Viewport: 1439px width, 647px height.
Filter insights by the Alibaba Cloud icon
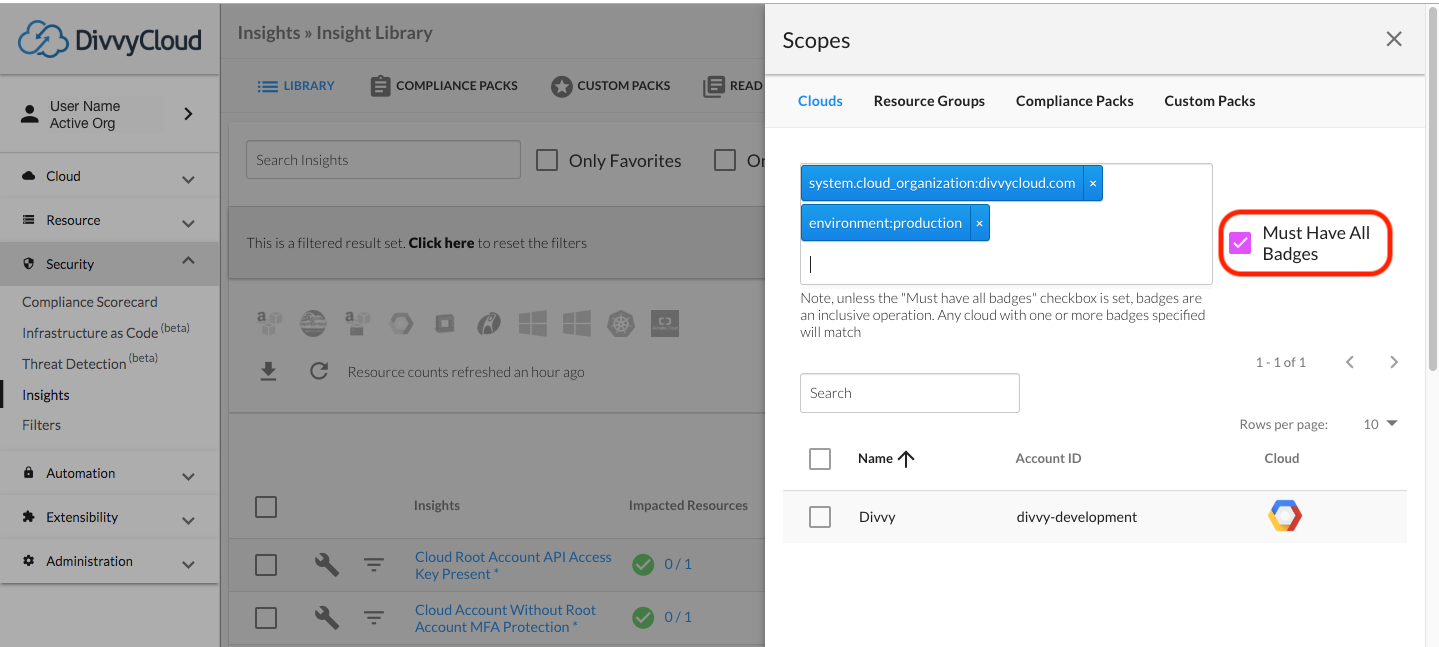(x=665, y=323)
